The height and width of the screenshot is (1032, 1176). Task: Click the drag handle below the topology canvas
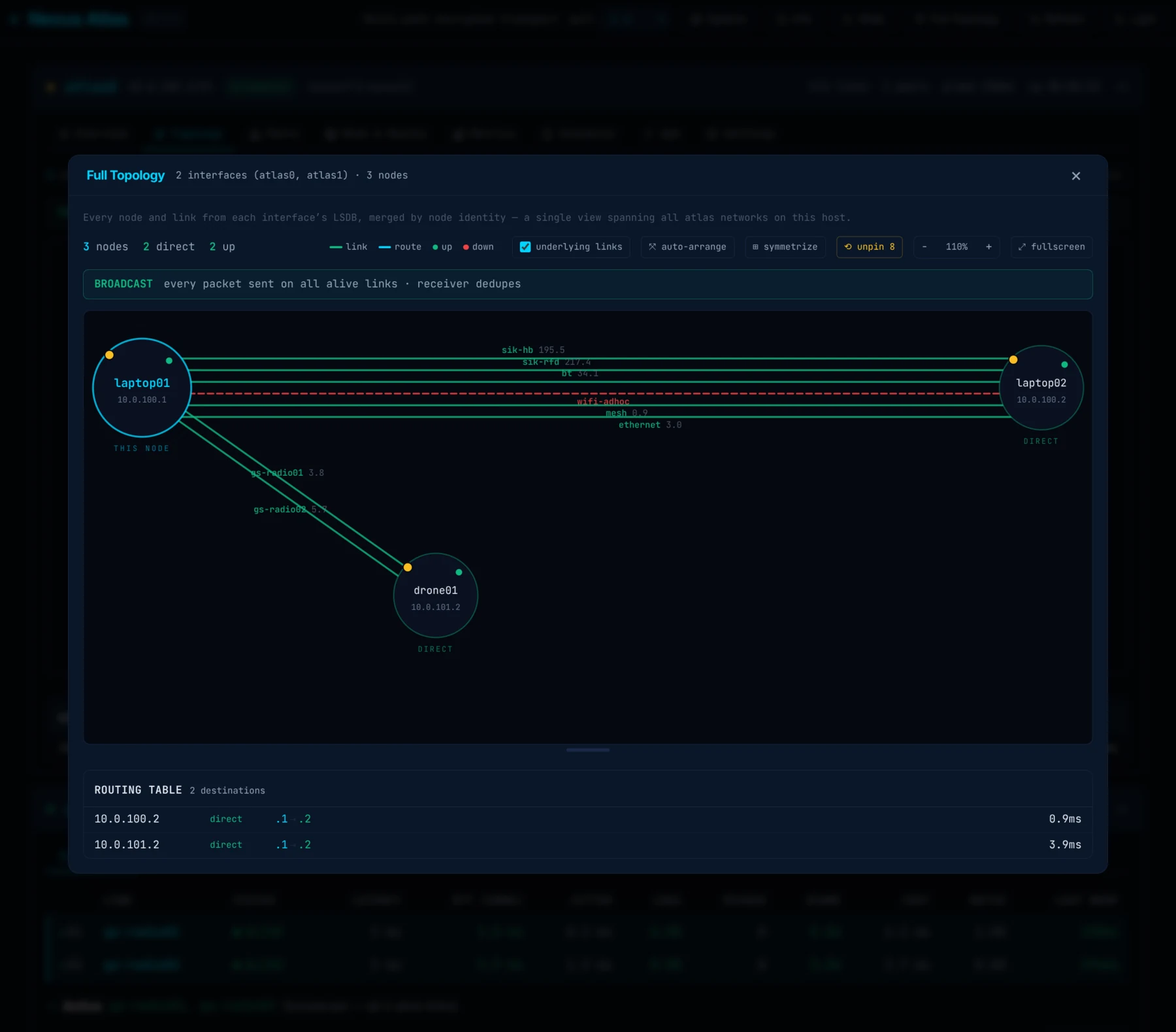[588, 750]
